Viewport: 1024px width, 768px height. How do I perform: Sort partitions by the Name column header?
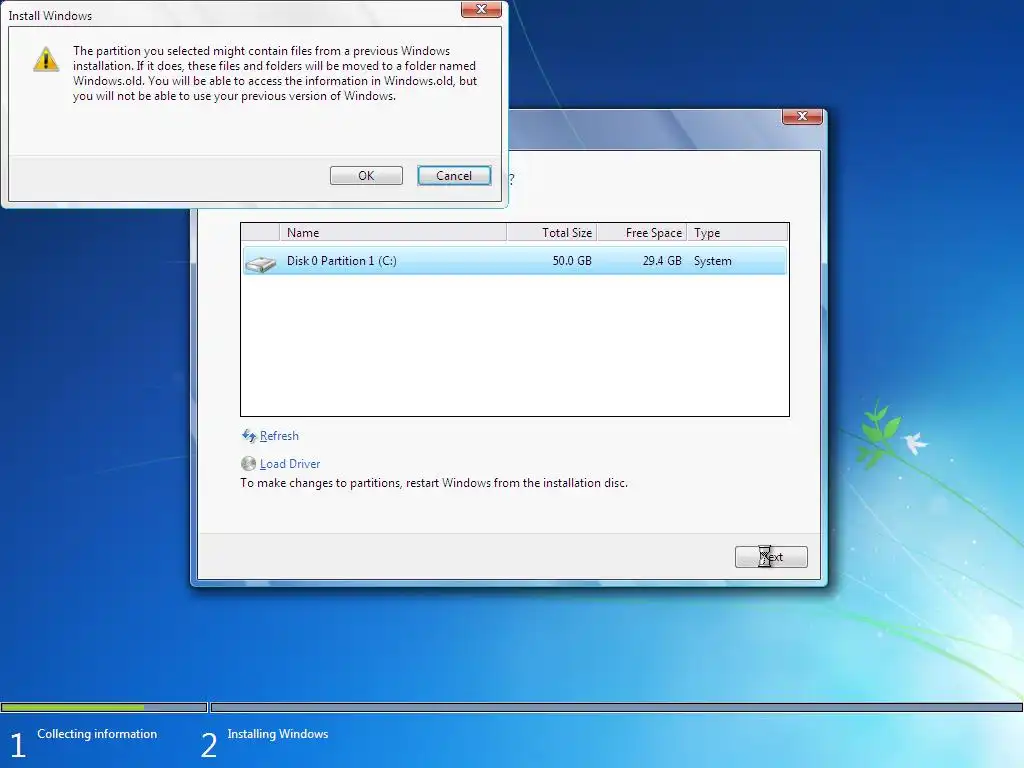coord(393,232)
